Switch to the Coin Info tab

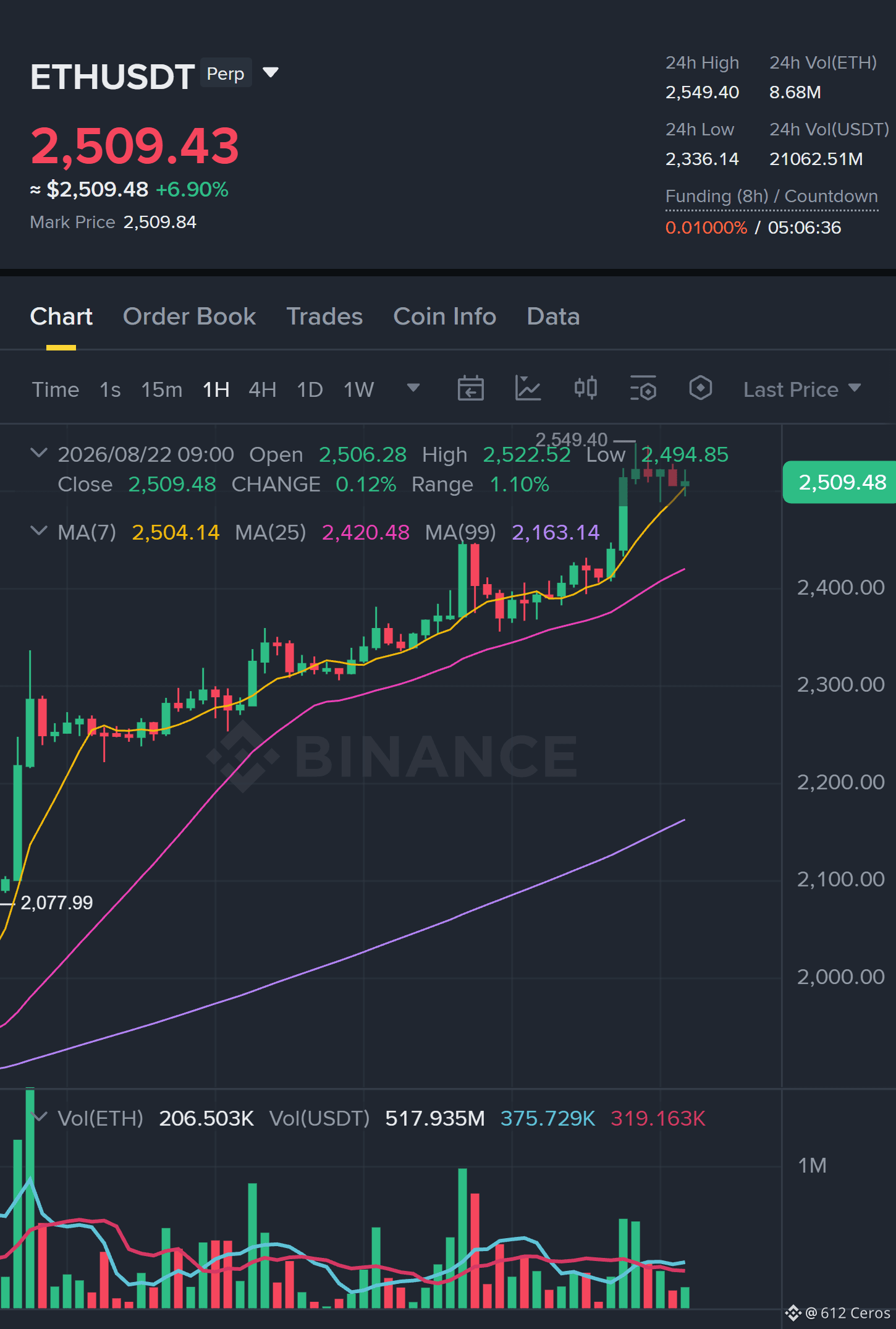pos(445,316)
